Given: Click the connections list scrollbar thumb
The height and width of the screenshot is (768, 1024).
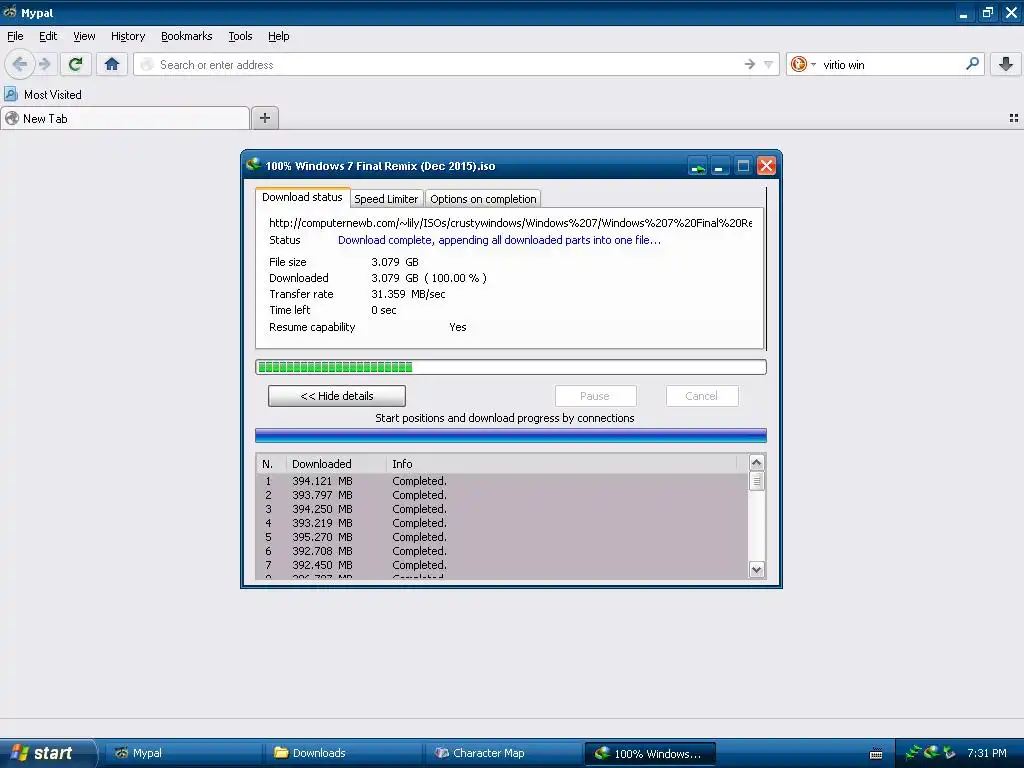Looking at the screenshot, I should click(x=756, y=481).
